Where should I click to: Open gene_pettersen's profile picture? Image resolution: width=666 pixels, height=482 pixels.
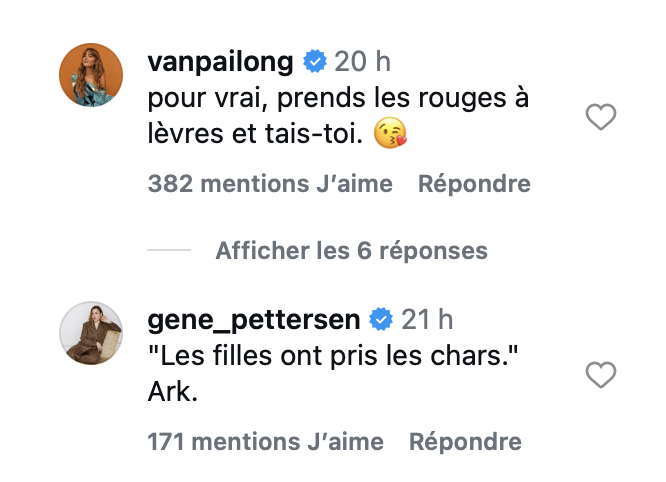coord(91,332)
